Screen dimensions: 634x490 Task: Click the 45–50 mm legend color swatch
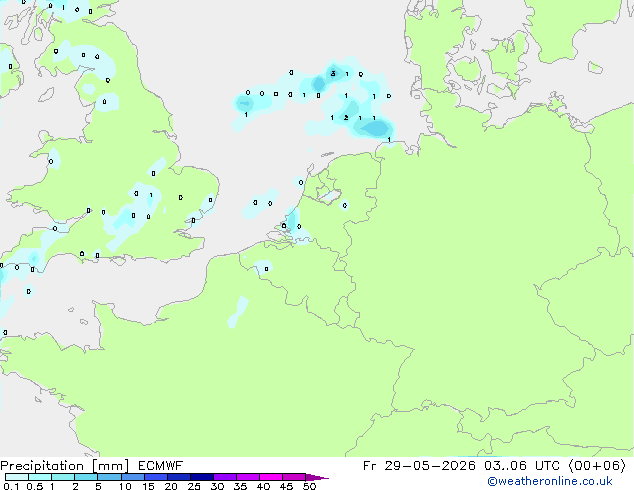click(x=294, y=477)
